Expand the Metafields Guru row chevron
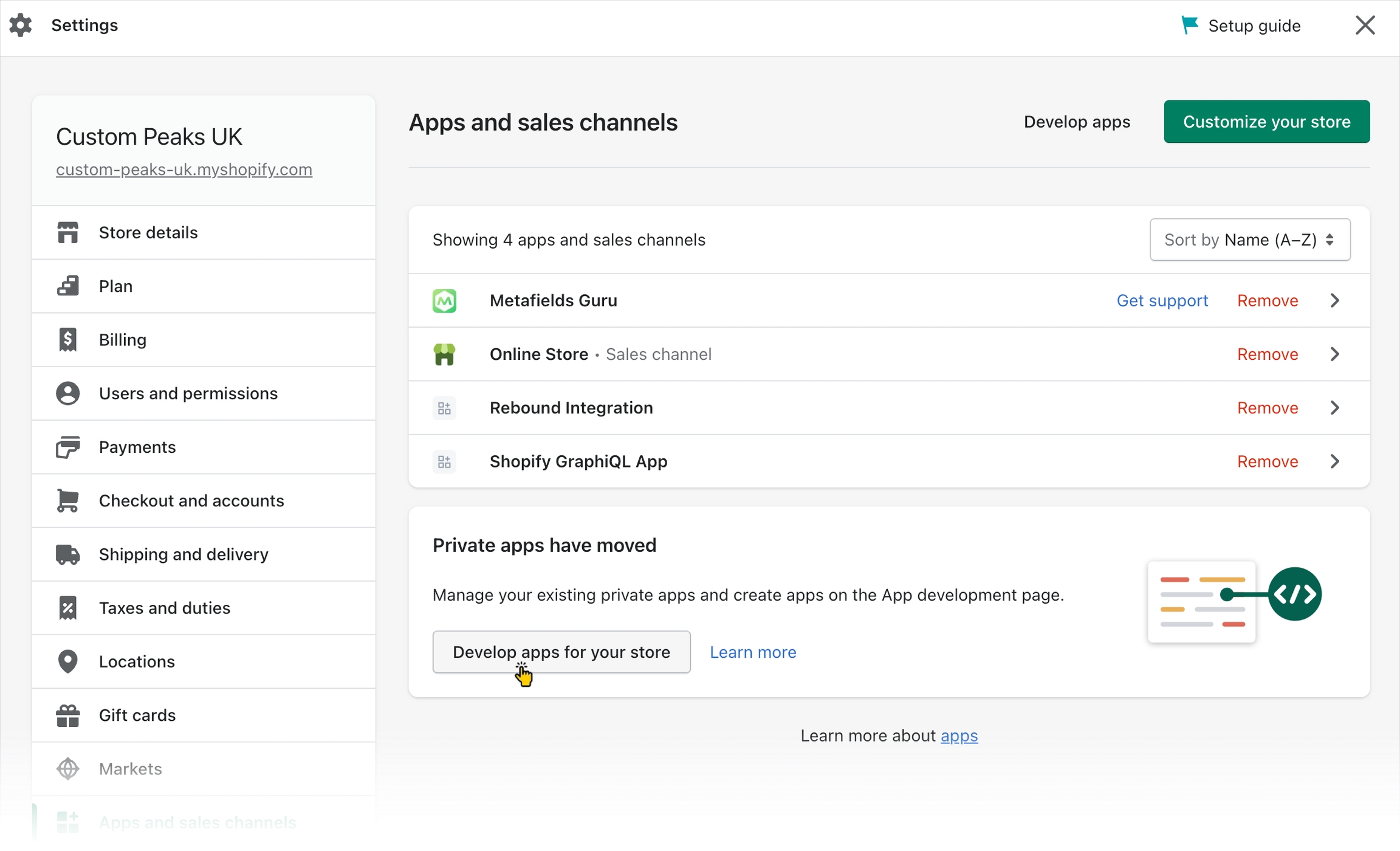This screenshot has height=851, width=1400. pyautogui.click(x=1334, y=301)
